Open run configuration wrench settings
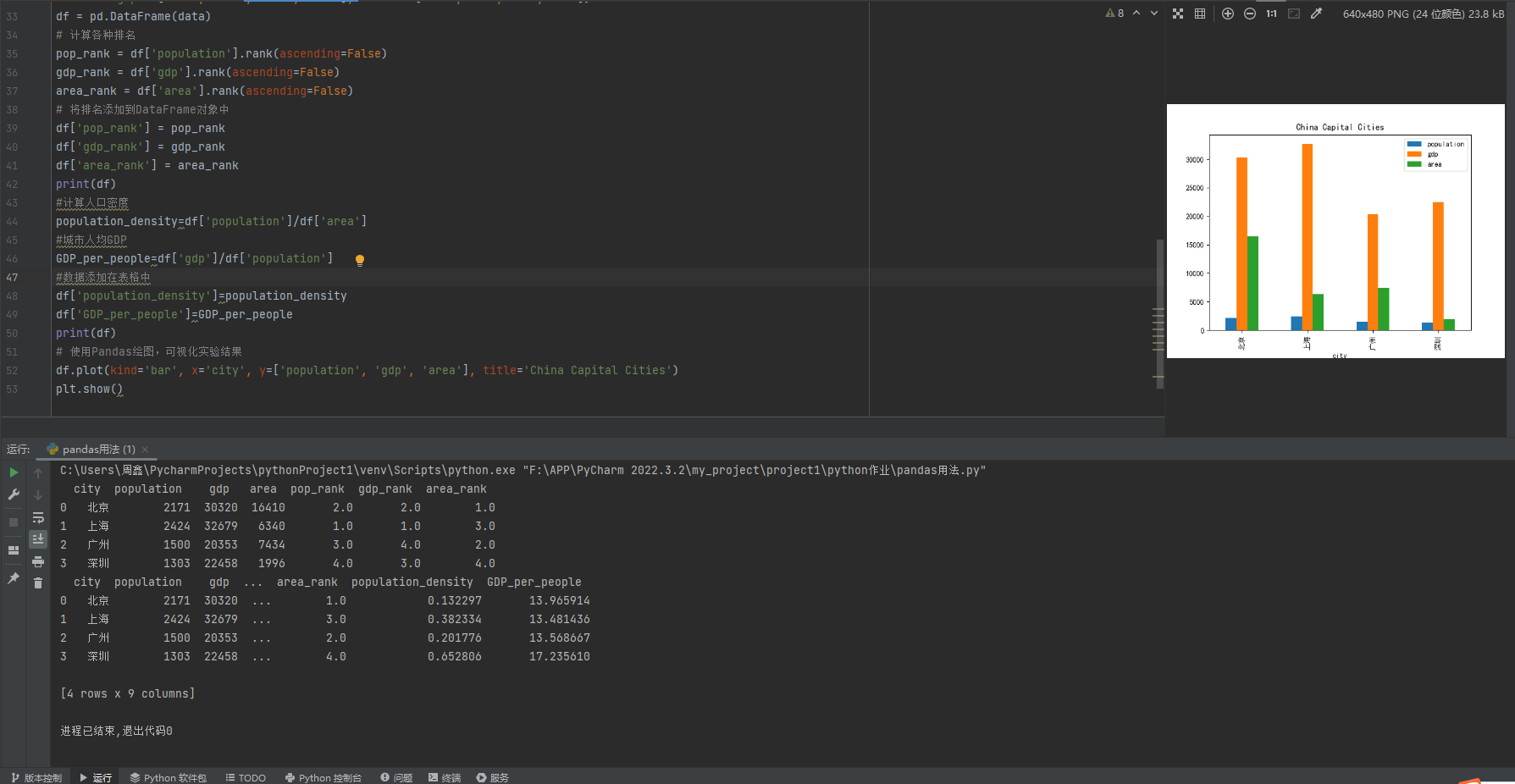This screenshot has width=1515, height=784. (14, 494)
